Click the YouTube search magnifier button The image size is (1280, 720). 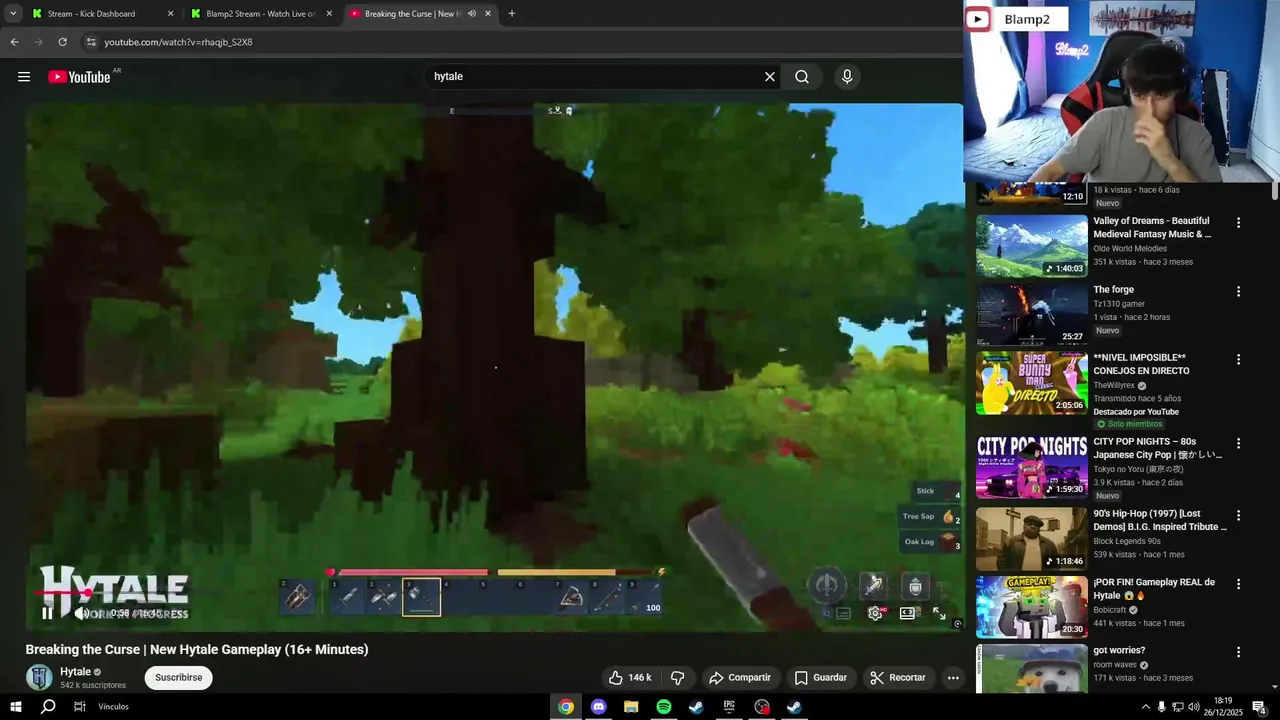coord(802,77)
